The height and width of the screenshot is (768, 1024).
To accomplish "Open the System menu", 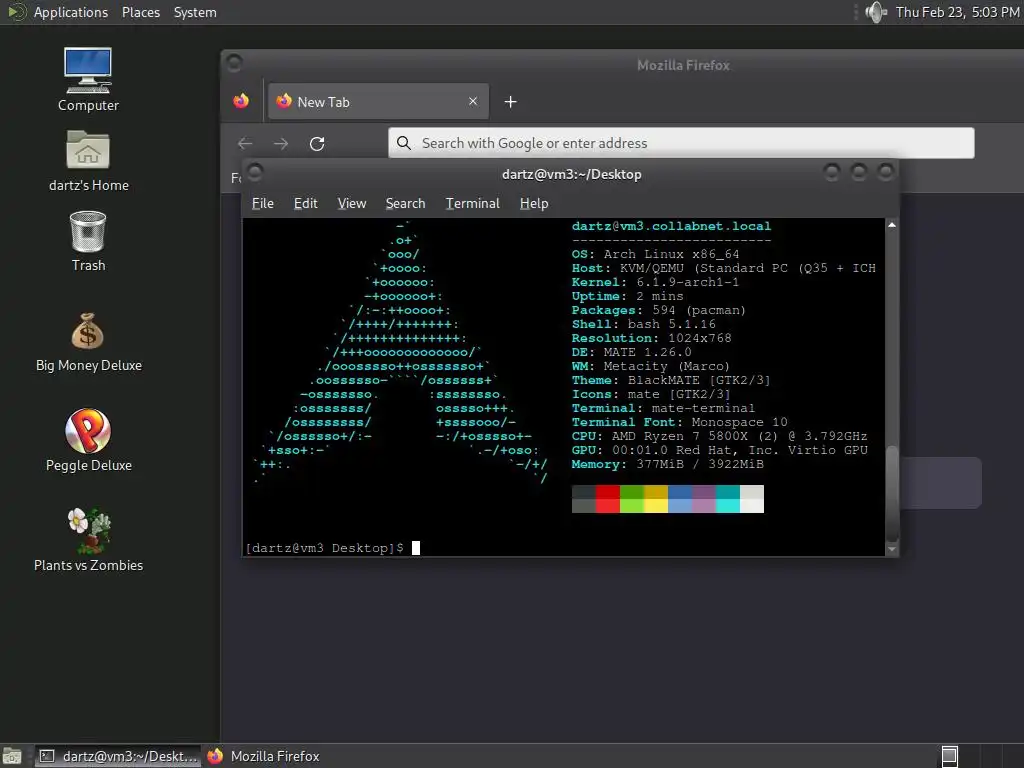I will tap(195, 12).
